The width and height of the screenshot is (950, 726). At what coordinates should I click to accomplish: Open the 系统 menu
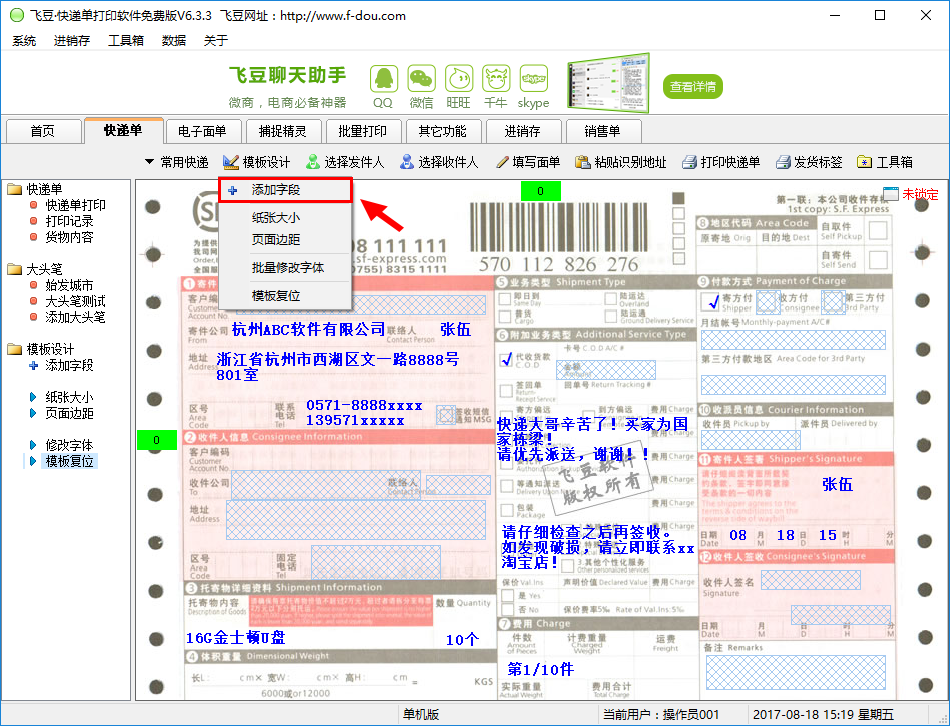tap(24, 41)
